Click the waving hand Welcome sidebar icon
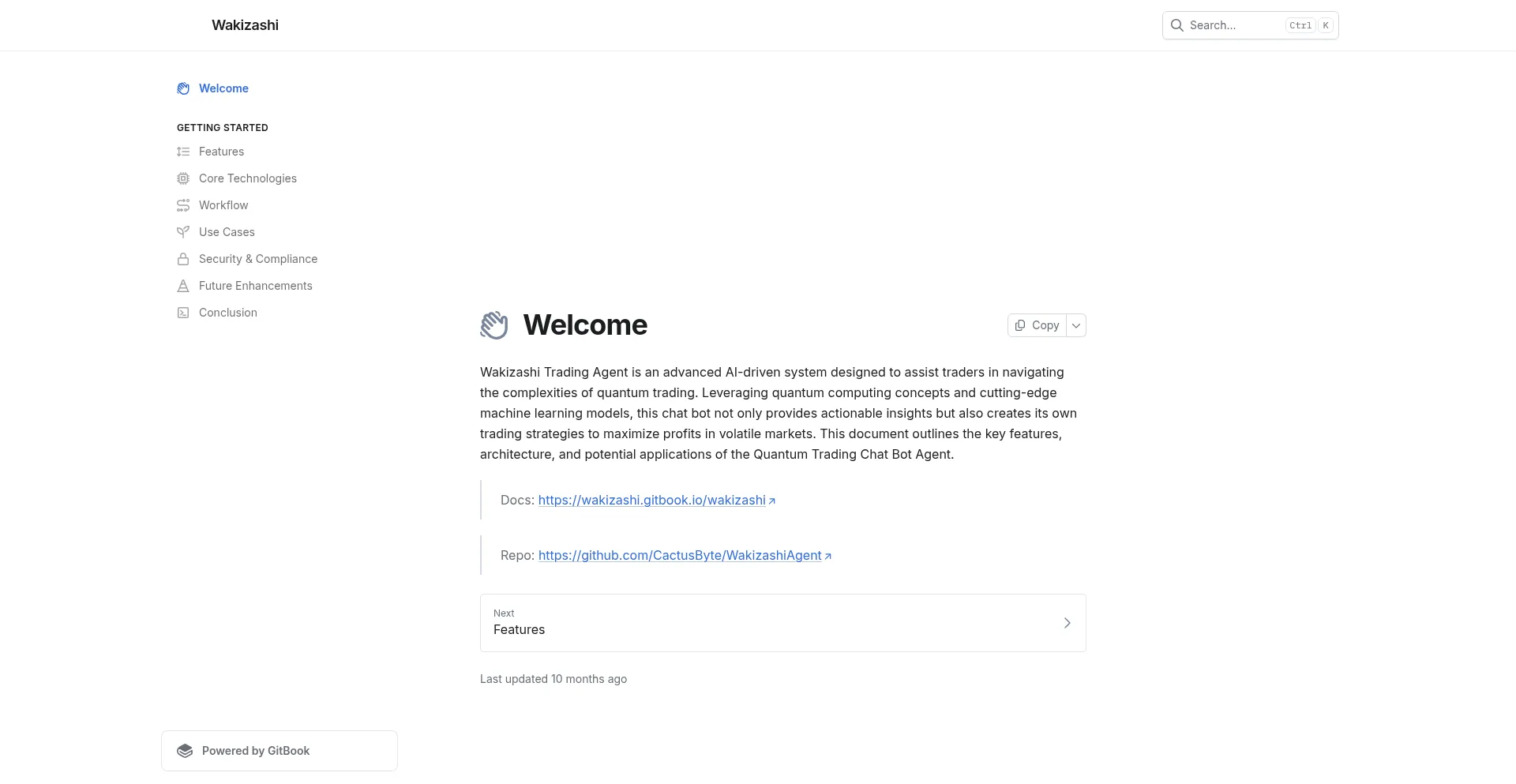The image size is (1516, 784). coord(183,88)
